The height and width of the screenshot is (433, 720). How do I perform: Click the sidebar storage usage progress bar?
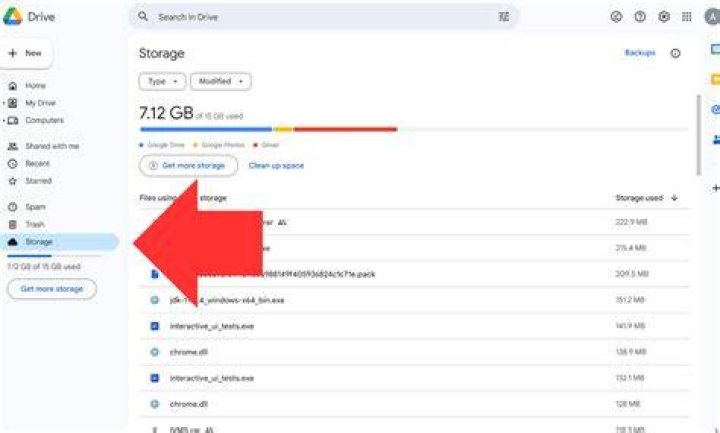pyautogui.click(x=54, y=256)
